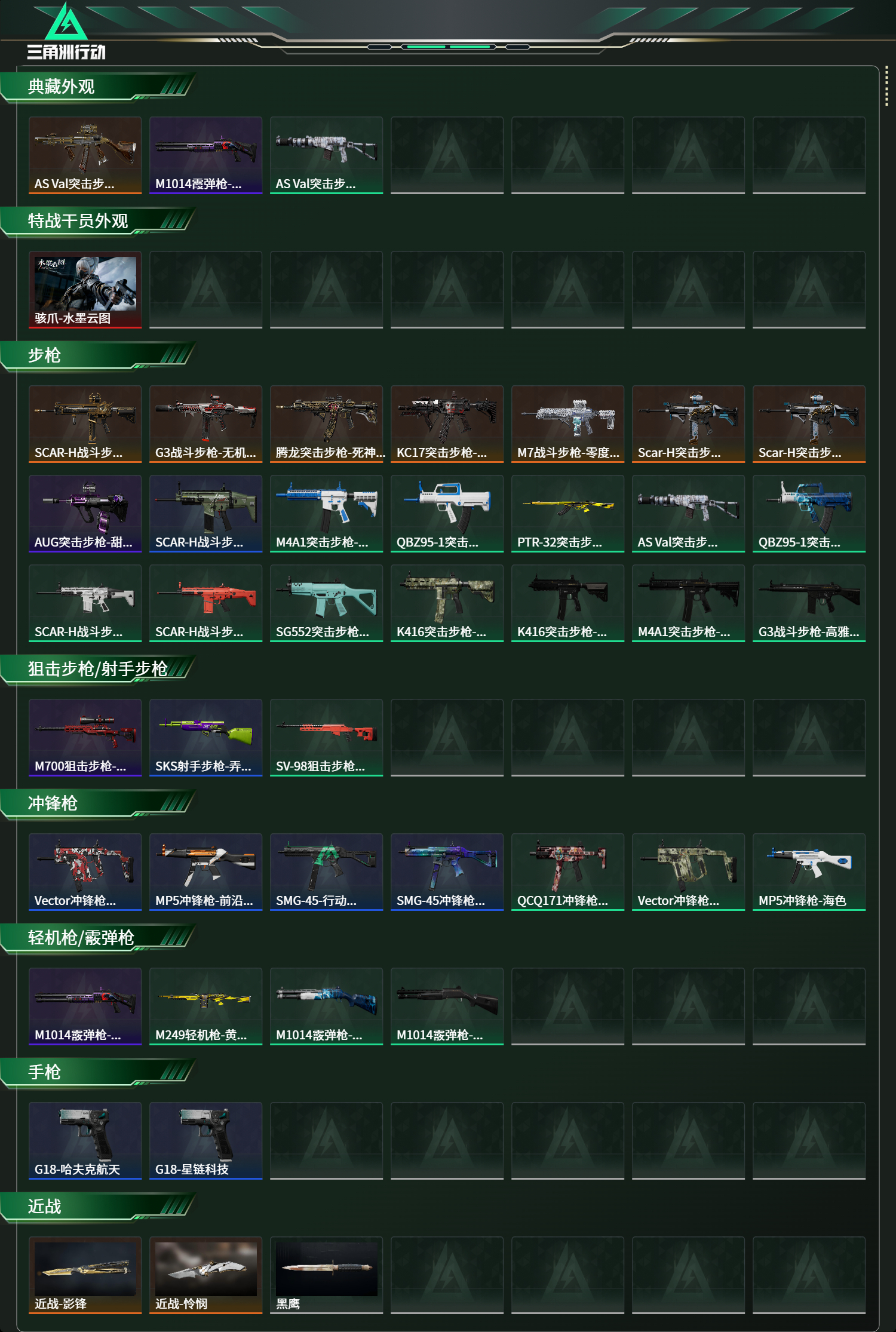
Task: Select the AUG突击步枪 purple skin
Action: coord(85,514)
